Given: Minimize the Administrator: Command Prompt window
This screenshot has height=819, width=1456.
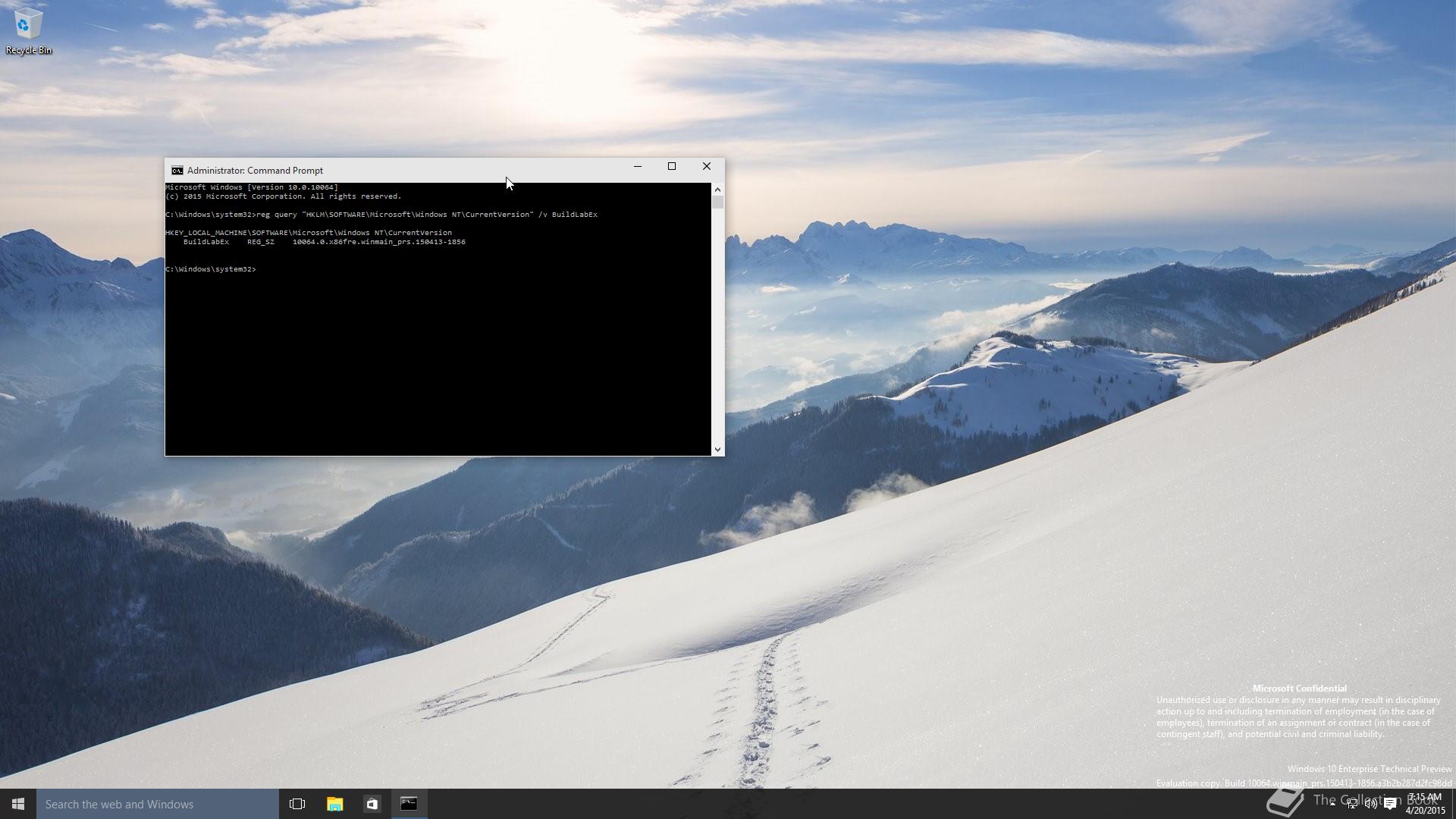Looking at the screenshot, I should [x=637, y=167].
